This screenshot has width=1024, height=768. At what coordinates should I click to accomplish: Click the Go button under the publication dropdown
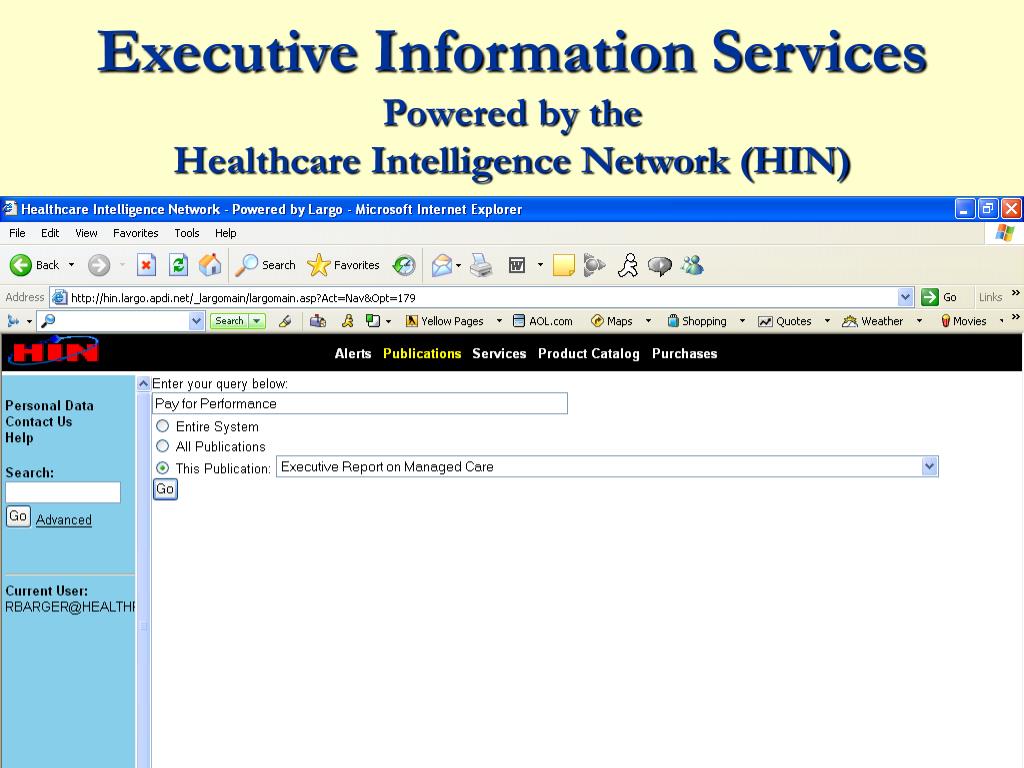coord(165,489)
